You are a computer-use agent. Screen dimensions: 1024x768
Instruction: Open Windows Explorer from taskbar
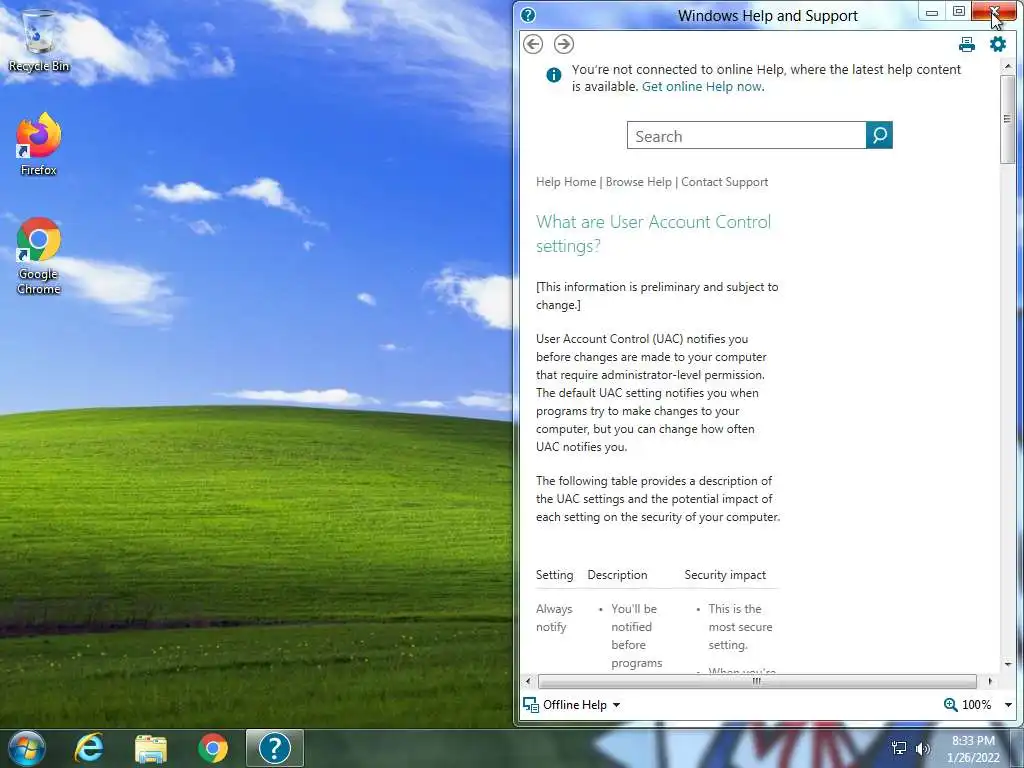[151, 748]
